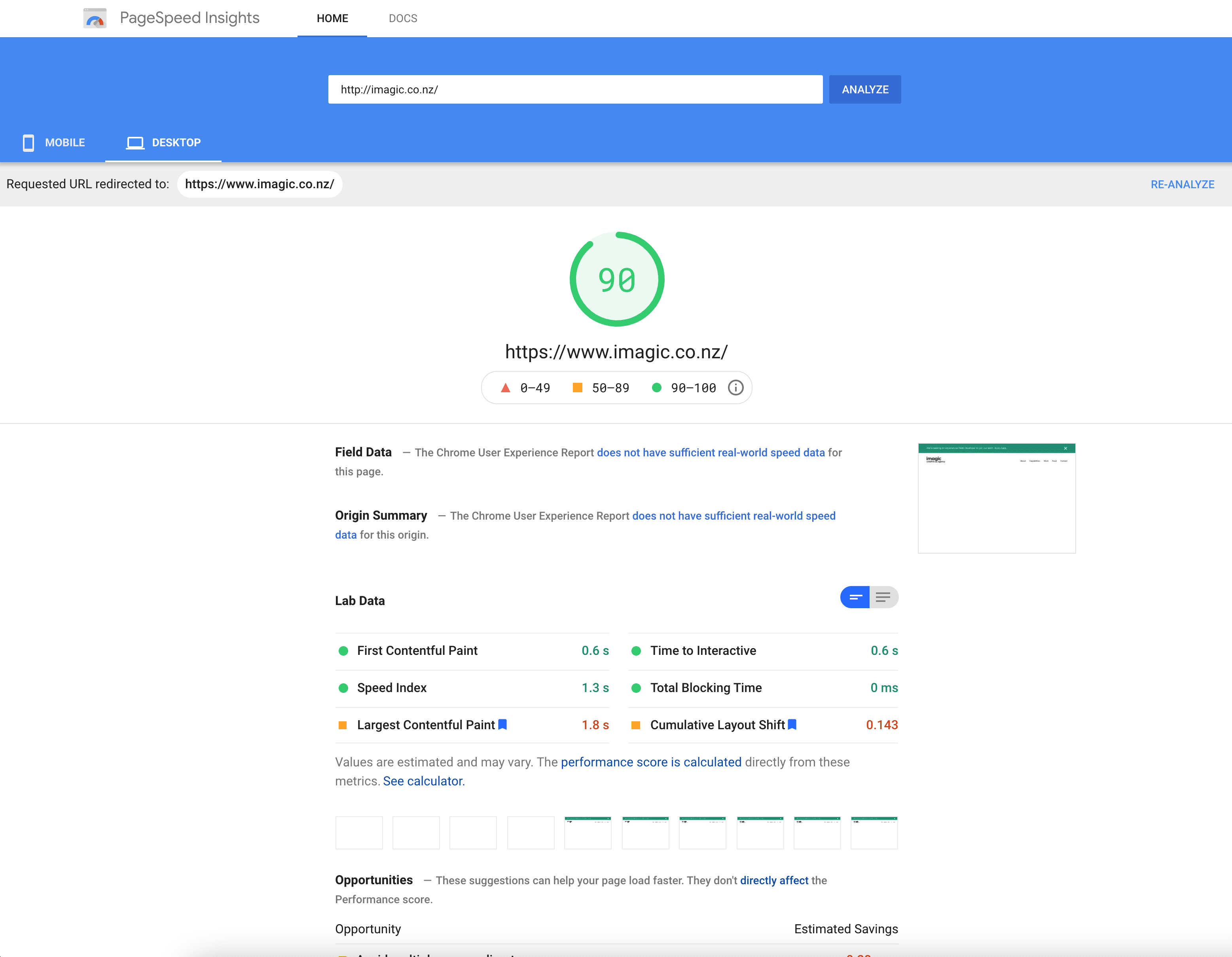Screen dimensions: 1232x957
Task: Switch Lab Data to expanded description view
Action: pos(883,597)
